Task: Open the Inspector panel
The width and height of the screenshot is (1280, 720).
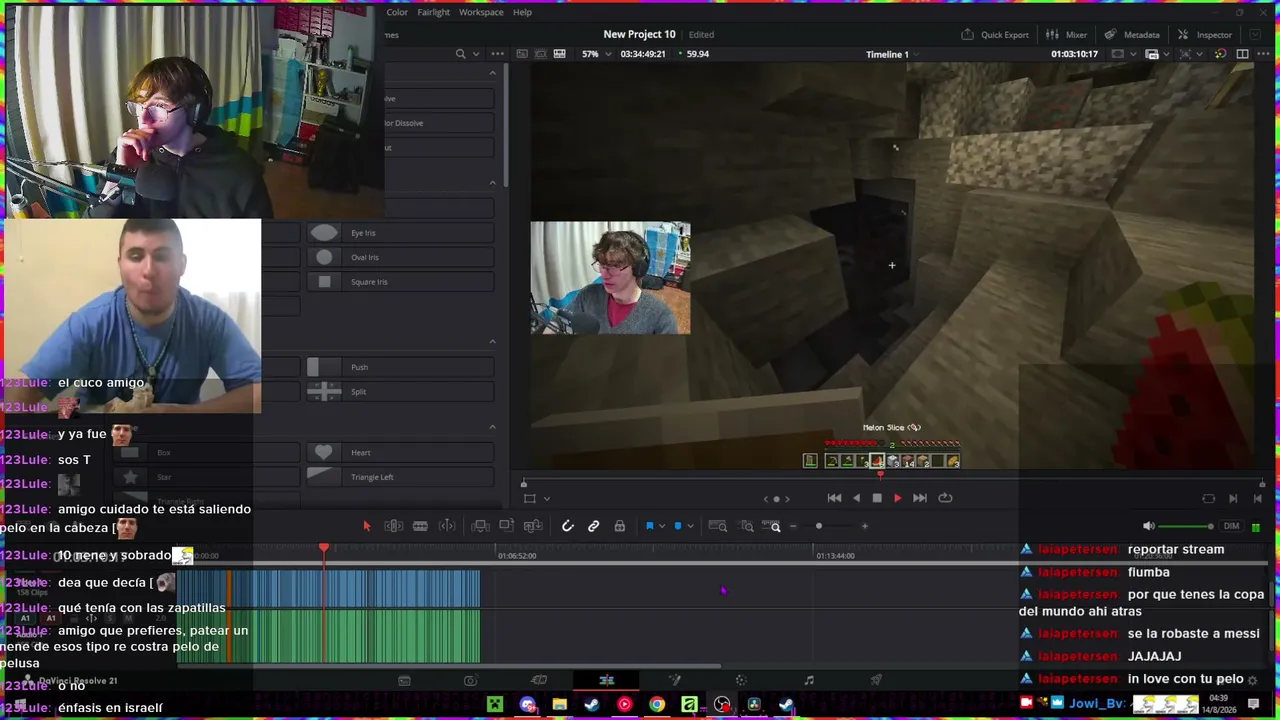Action: 1204,34
